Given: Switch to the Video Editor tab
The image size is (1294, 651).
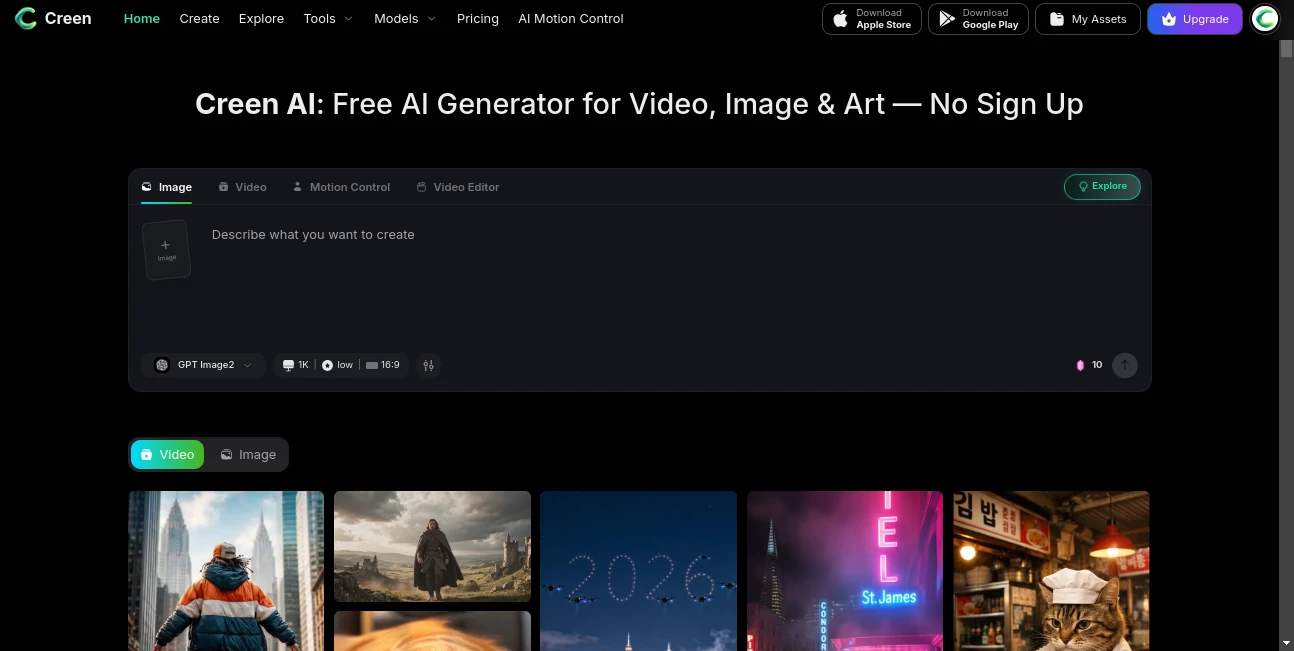Looking at the screenshot, I should 458,187.
